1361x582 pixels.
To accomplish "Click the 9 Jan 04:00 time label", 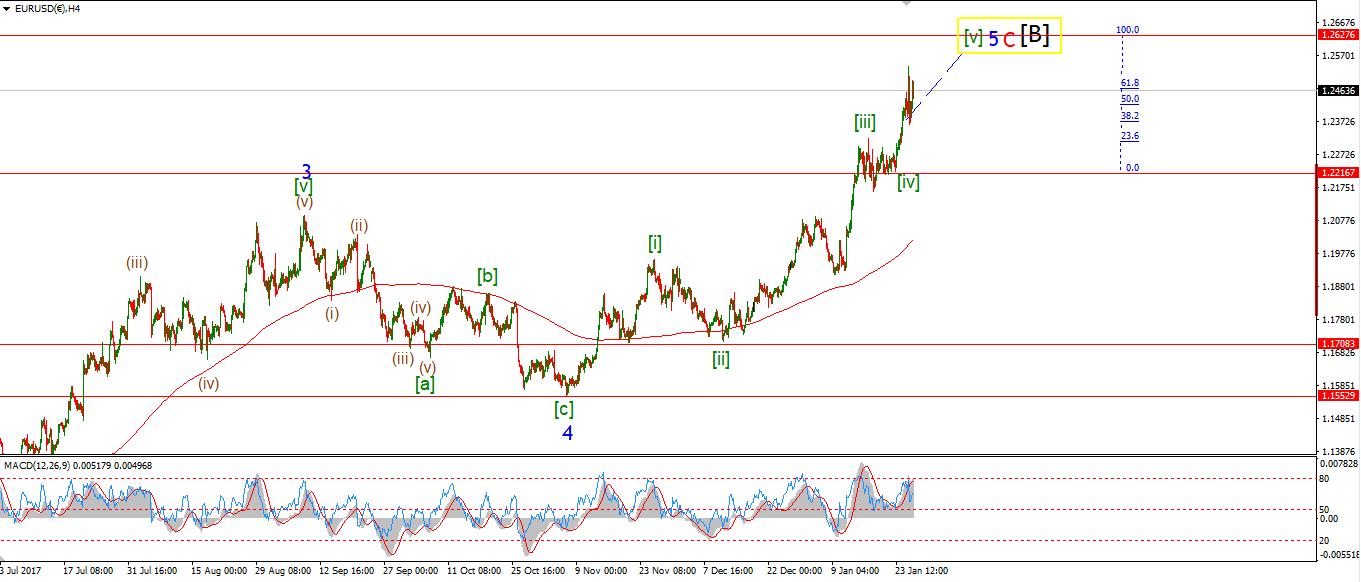I will 857,570.
